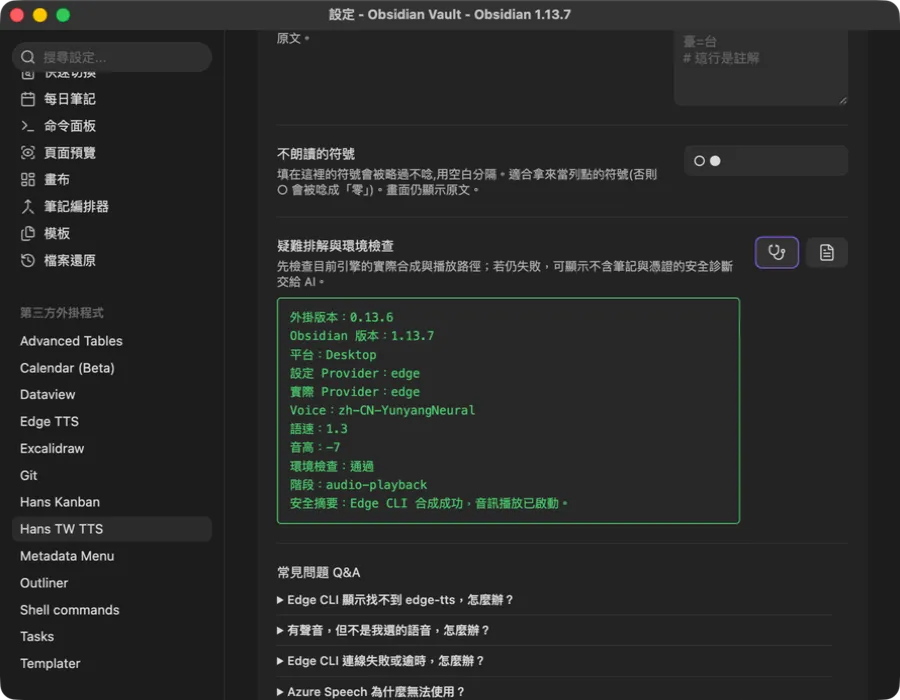Click the search magnifier icon in settings

pos(28,57)
